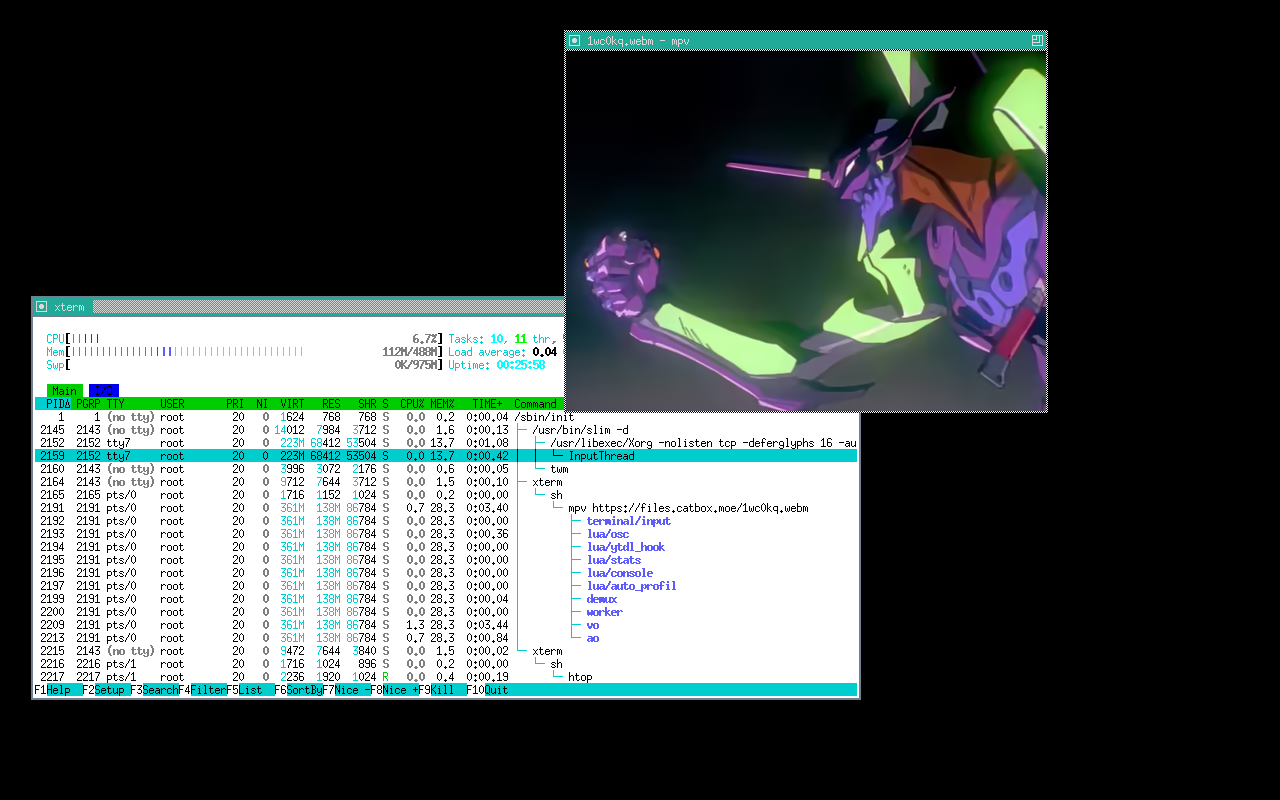Sort by the MEM% column header
The height and width of the screenshot is (800, 1280).
click(443, 404)
